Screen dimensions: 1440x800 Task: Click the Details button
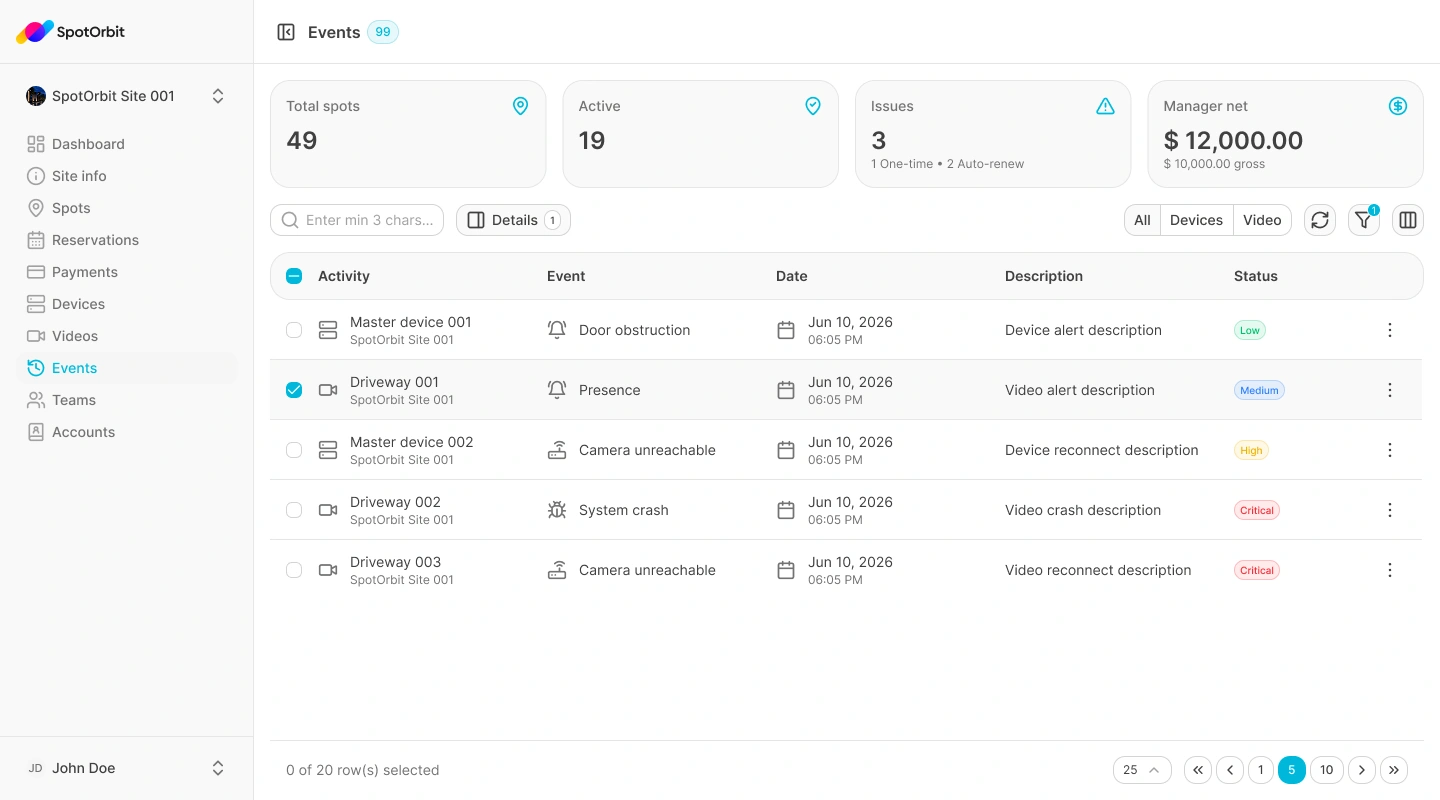513,220
